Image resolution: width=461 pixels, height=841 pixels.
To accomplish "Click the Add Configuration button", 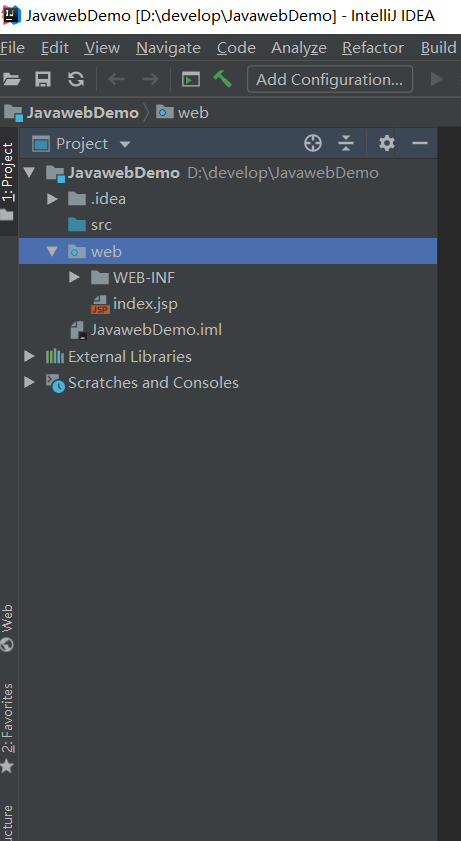I will [x=330, y=79].
